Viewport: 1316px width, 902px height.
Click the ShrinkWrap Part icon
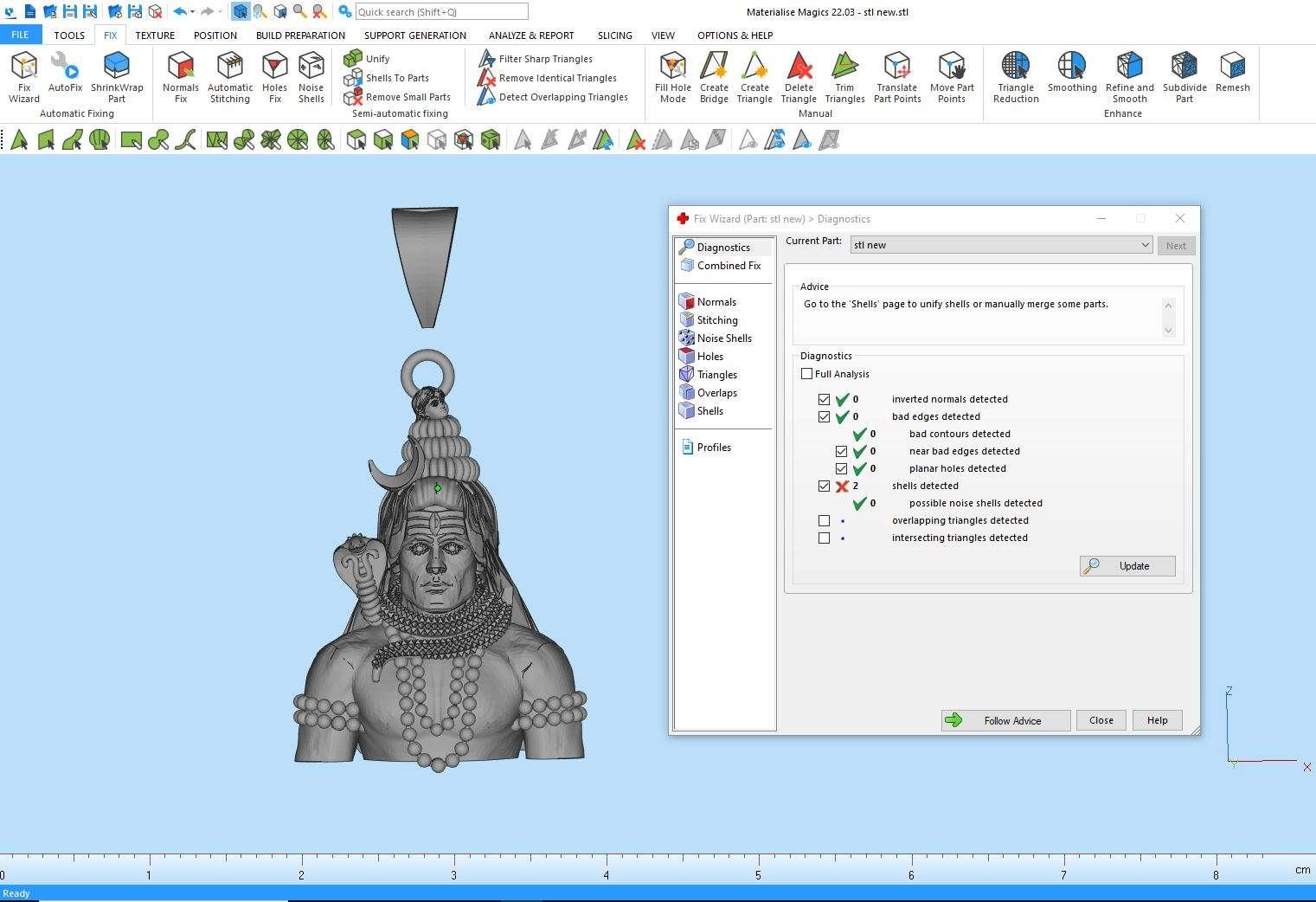point(117,76)
